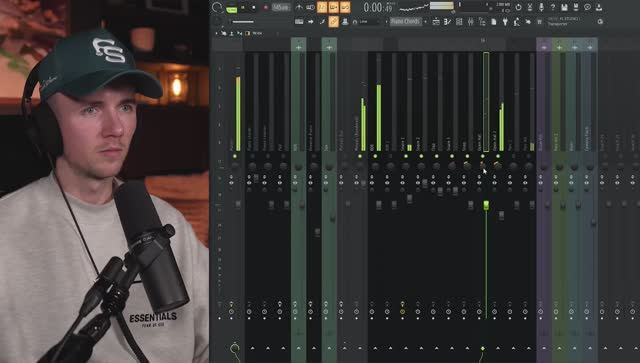Viewport: 640px width, 363px height.
Task: Mute the Snare 1 mixer track LED
Action: 406,156
